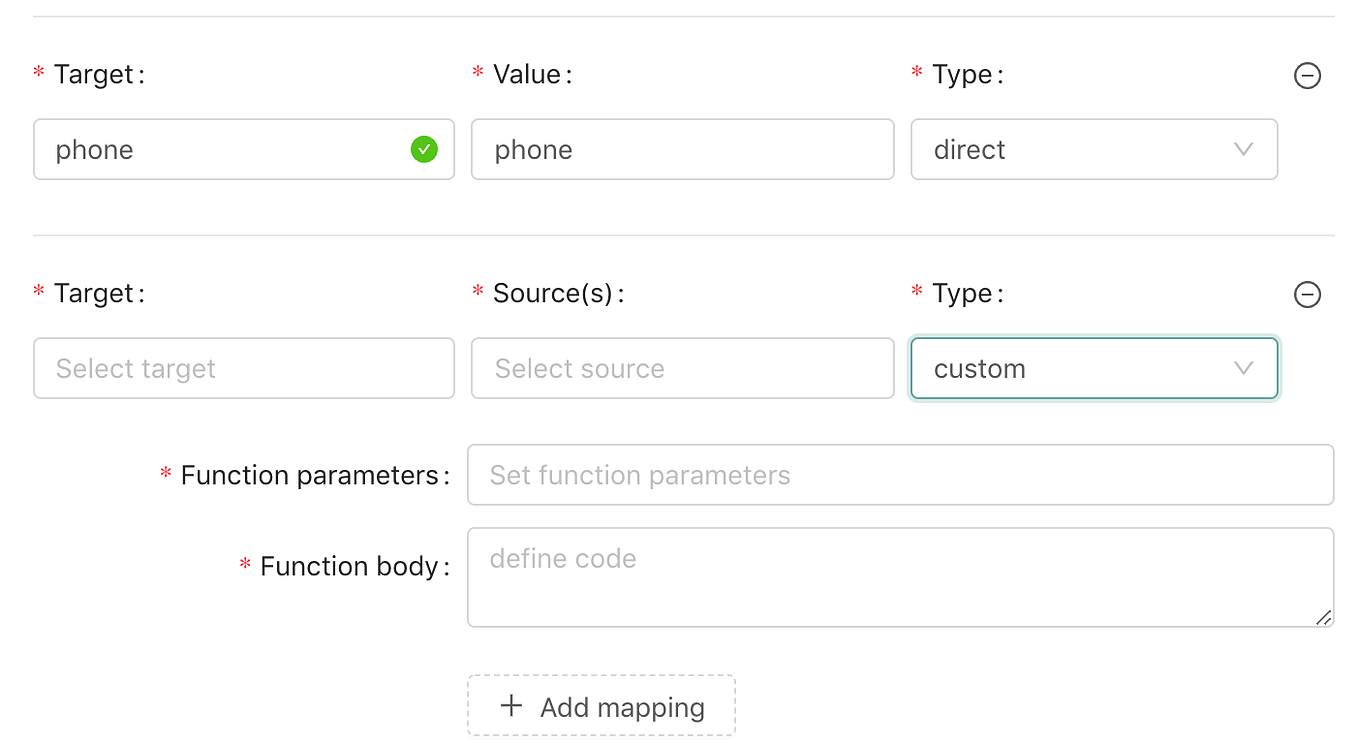The height and width of the screenshot is (746, 1358).
Task: Click the chevron on the custom Type selector
Action: pyautogui.click(x=1243, y=368)
